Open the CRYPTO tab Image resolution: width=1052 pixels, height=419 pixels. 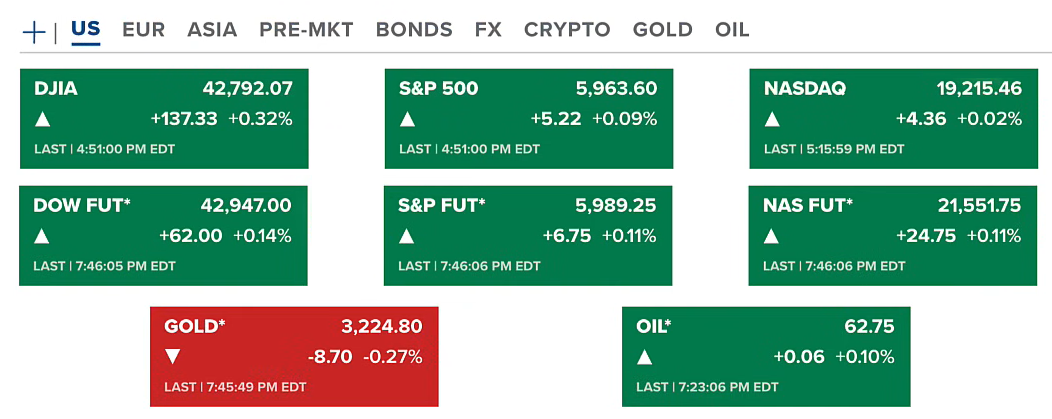[567, 30]
